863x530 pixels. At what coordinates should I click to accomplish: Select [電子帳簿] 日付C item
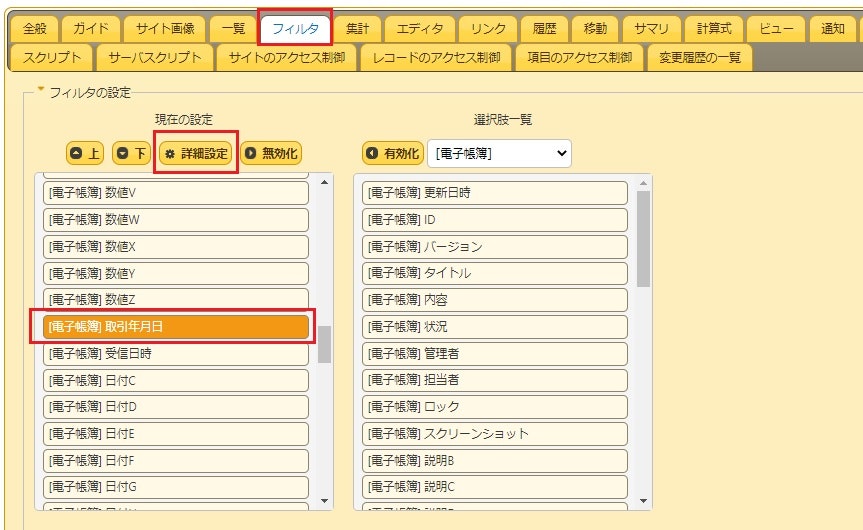tap(176, 380)
